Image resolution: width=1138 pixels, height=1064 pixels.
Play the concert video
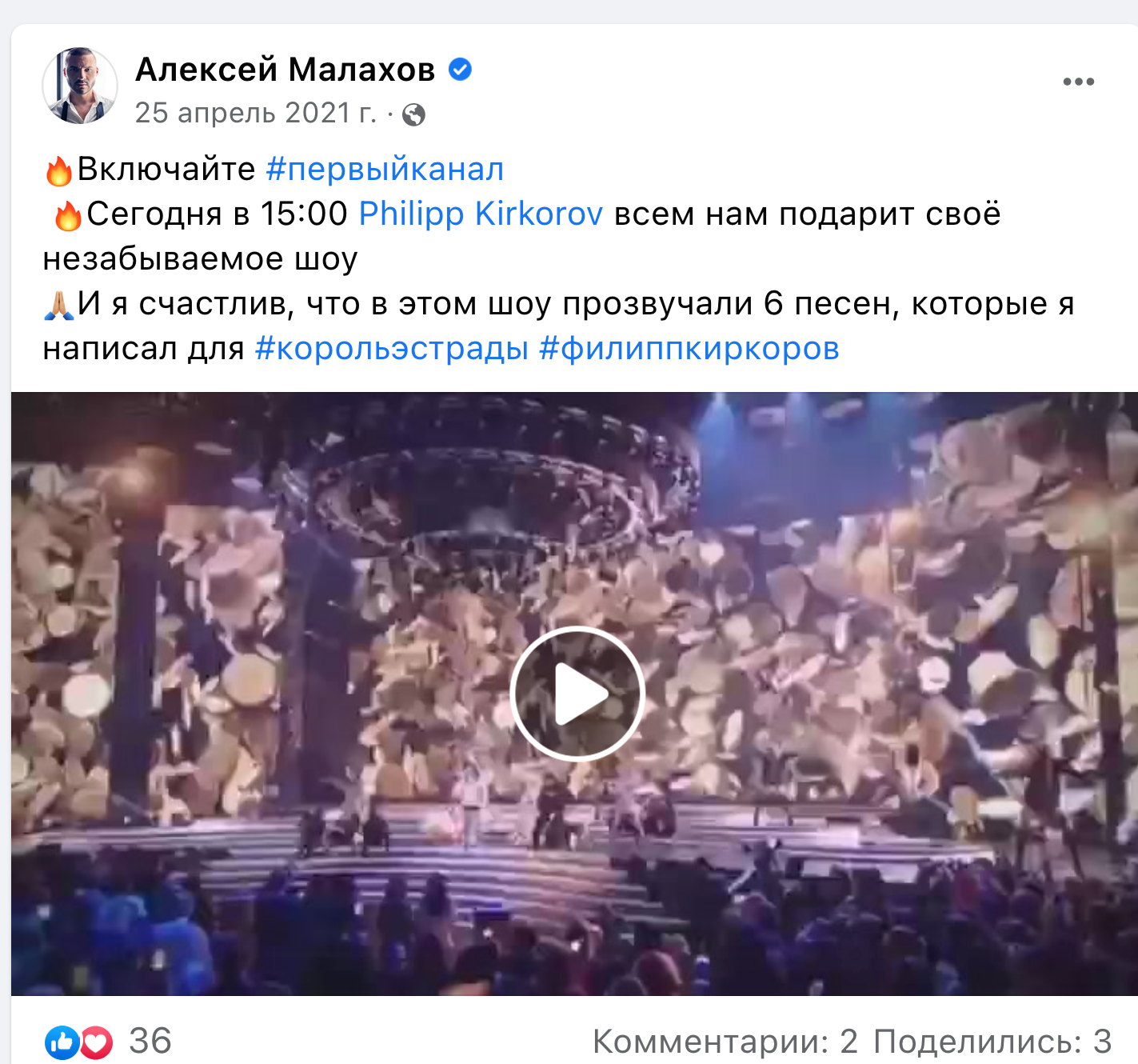577,694
